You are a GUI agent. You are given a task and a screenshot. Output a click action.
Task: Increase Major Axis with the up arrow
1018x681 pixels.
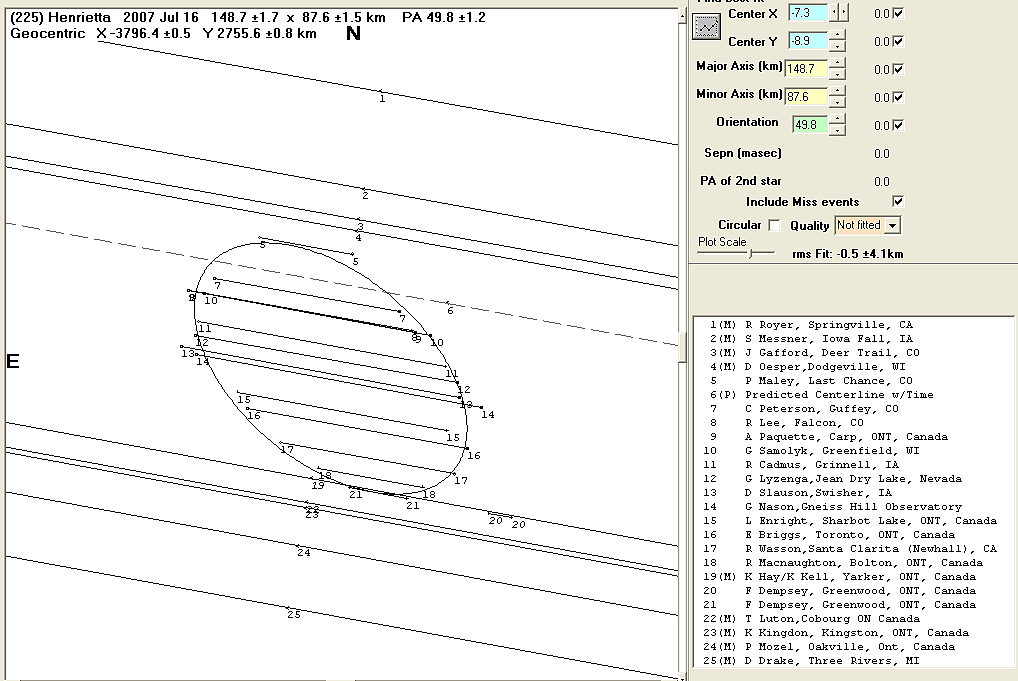tap(838, 64)
